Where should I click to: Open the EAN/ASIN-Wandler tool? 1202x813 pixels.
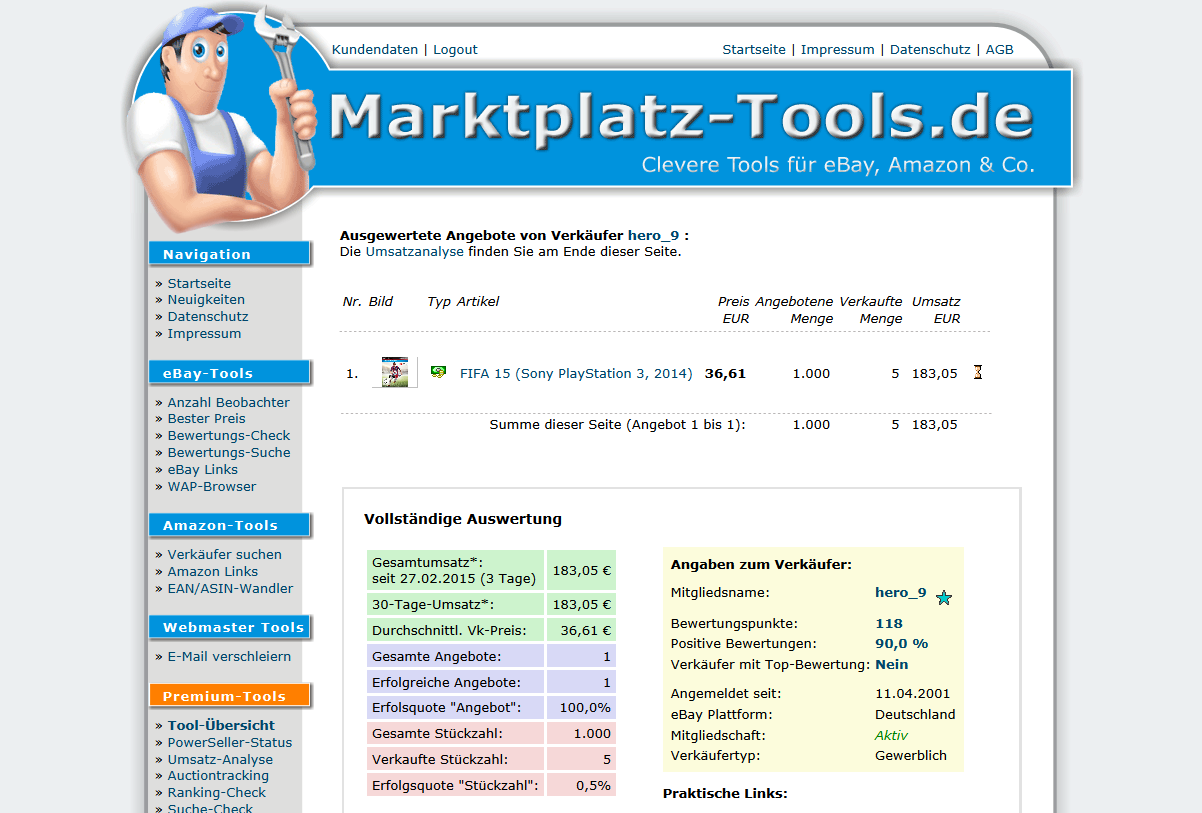[x=231, y=589]
